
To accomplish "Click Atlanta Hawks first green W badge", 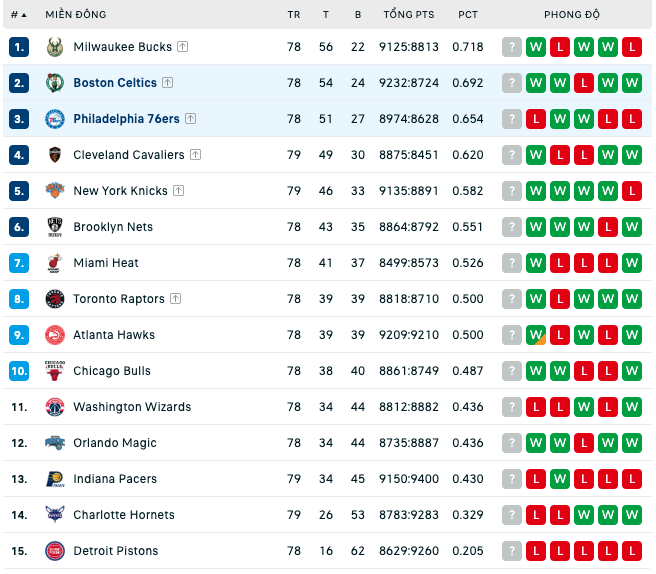I will [536, 335].
